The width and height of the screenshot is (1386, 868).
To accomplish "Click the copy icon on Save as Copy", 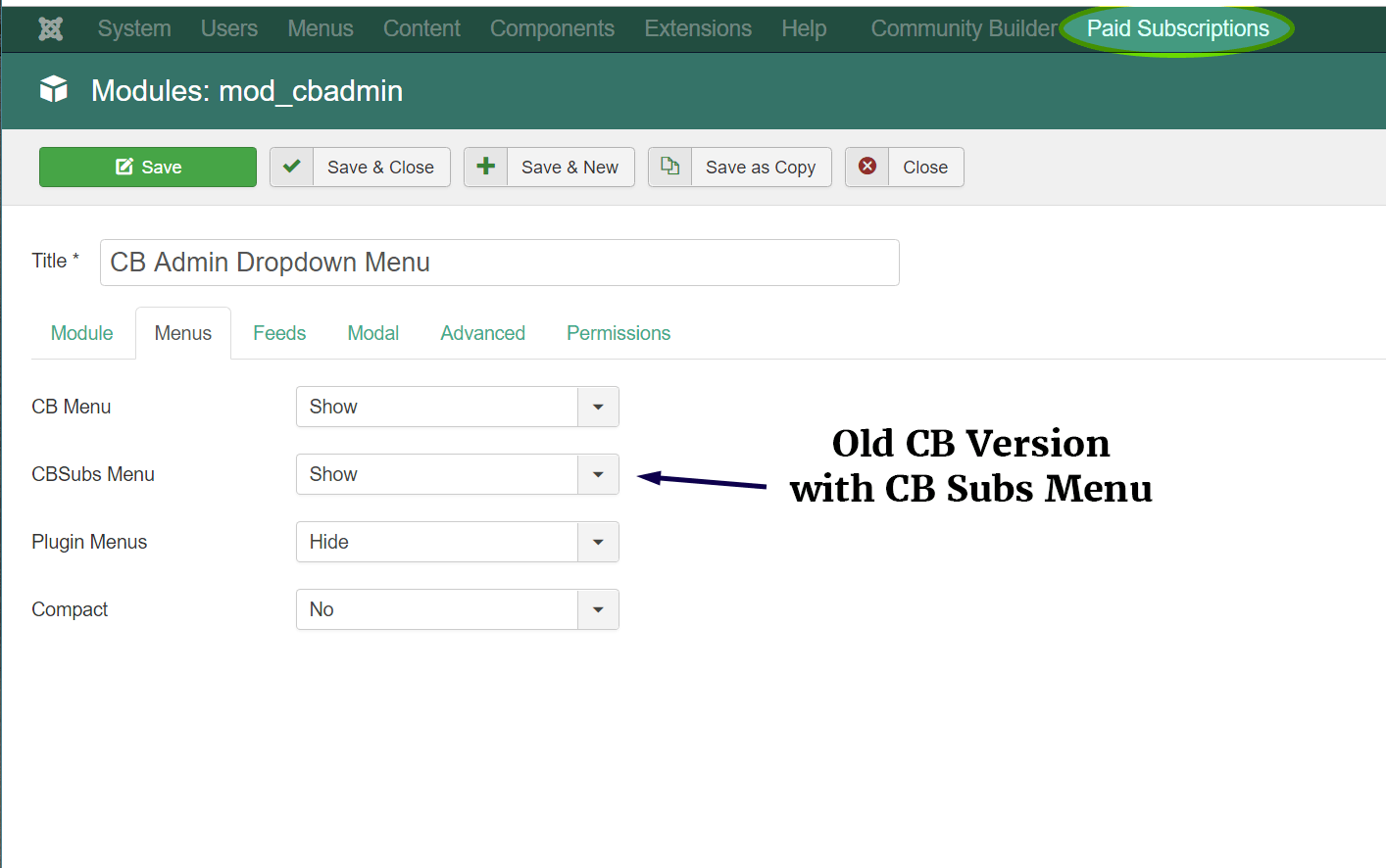I will tap(669, 167).
